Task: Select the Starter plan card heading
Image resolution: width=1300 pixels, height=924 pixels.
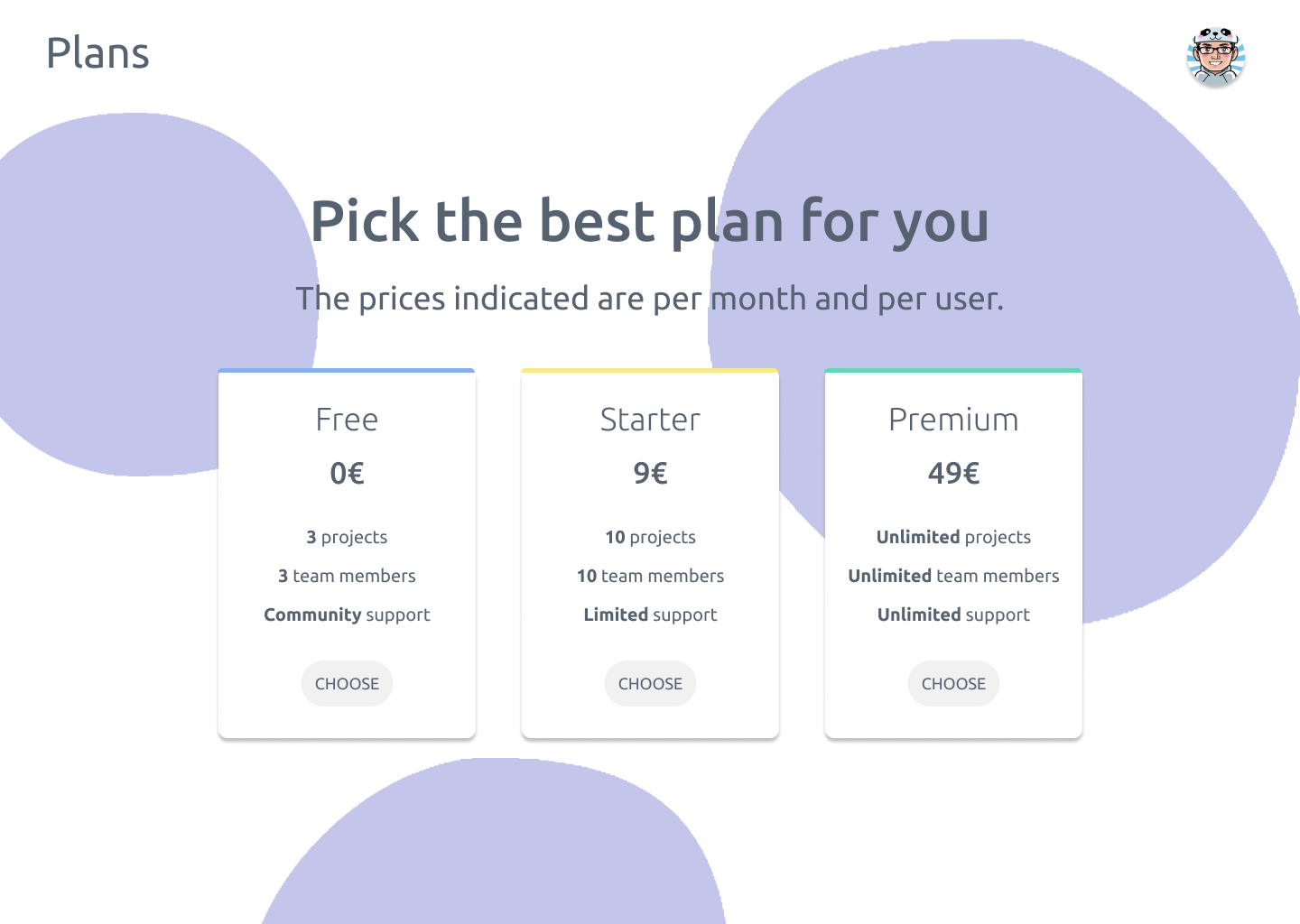Action: (650, 420)
